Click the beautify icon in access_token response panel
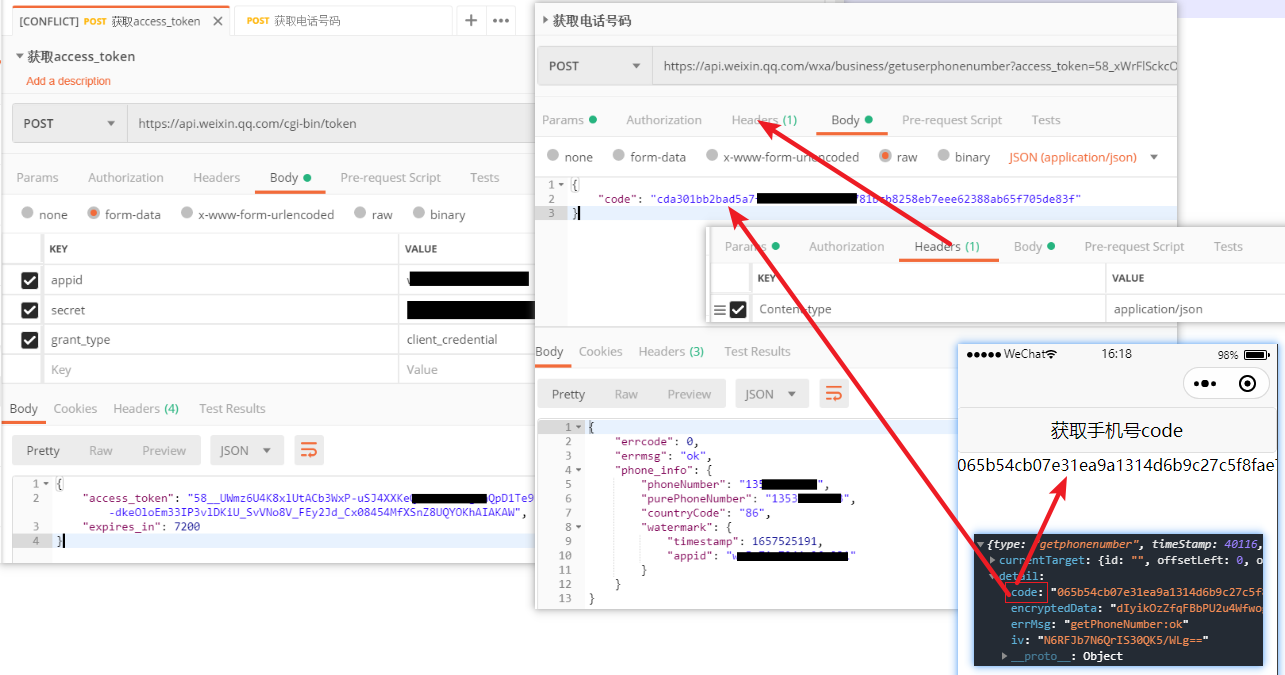This screenshot has width=1285, height=675. tap(308, 450)
